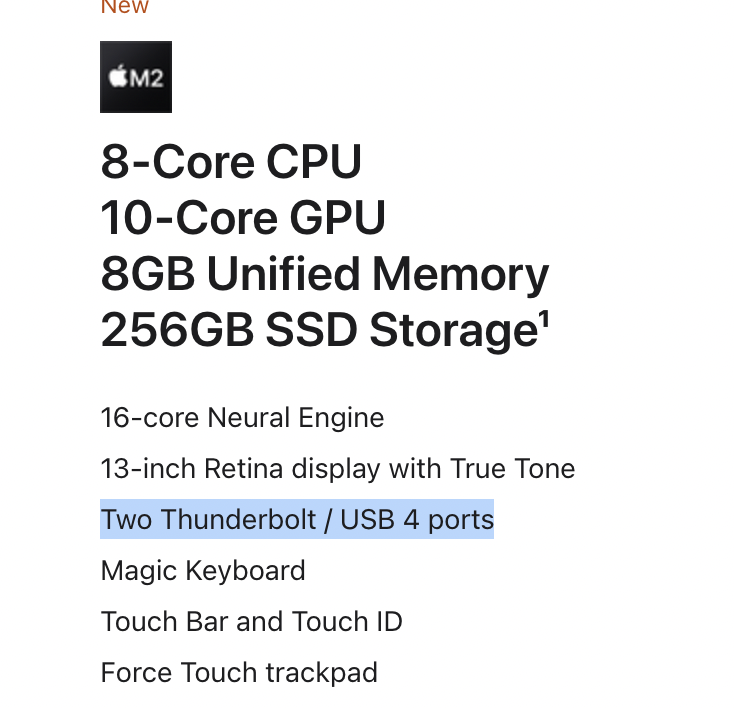Click the Touch Bar and Touch ID line
734x708 pixels.
[x=251, y=622]
